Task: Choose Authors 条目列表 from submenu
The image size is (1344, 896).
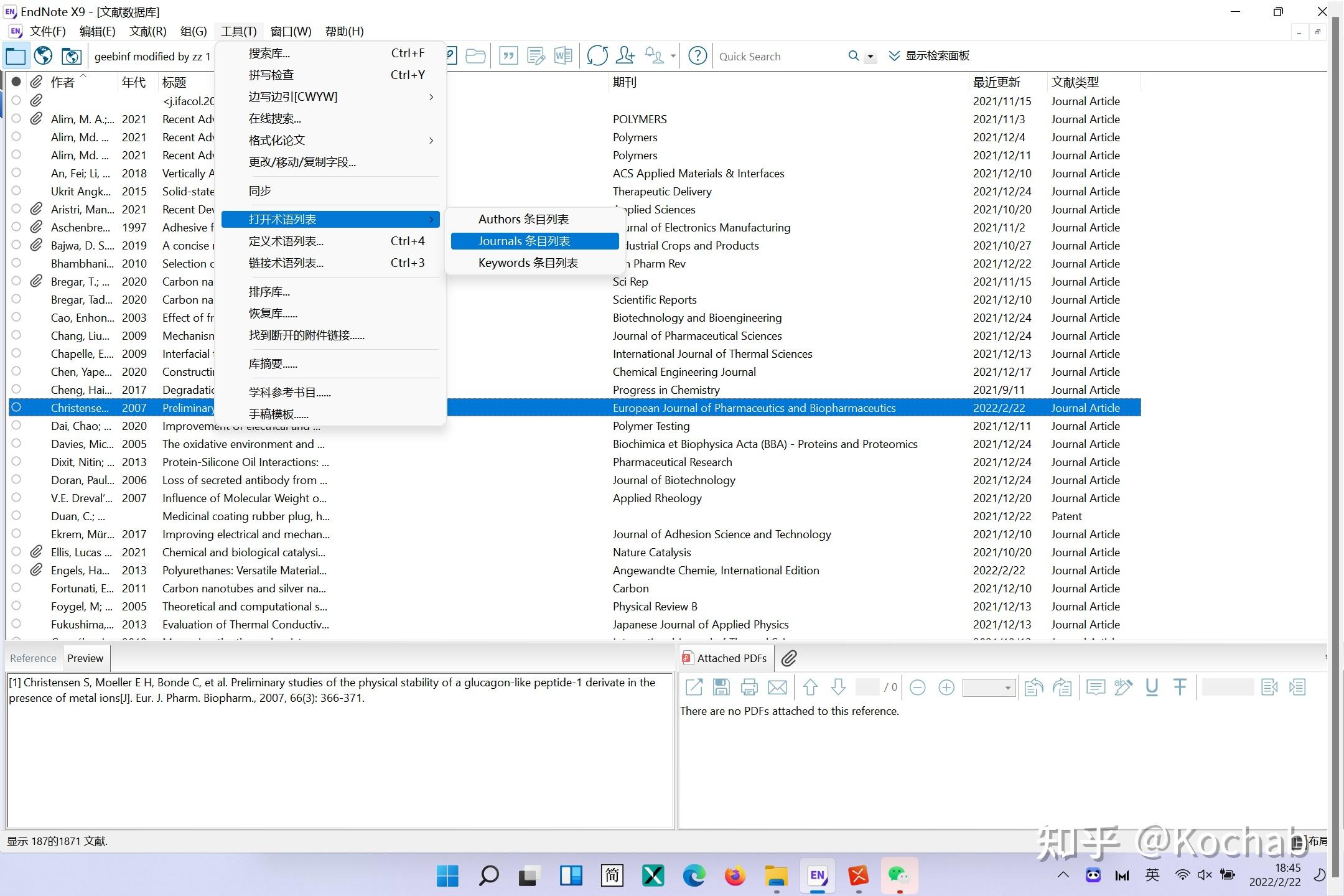Action: click(534, 219)
